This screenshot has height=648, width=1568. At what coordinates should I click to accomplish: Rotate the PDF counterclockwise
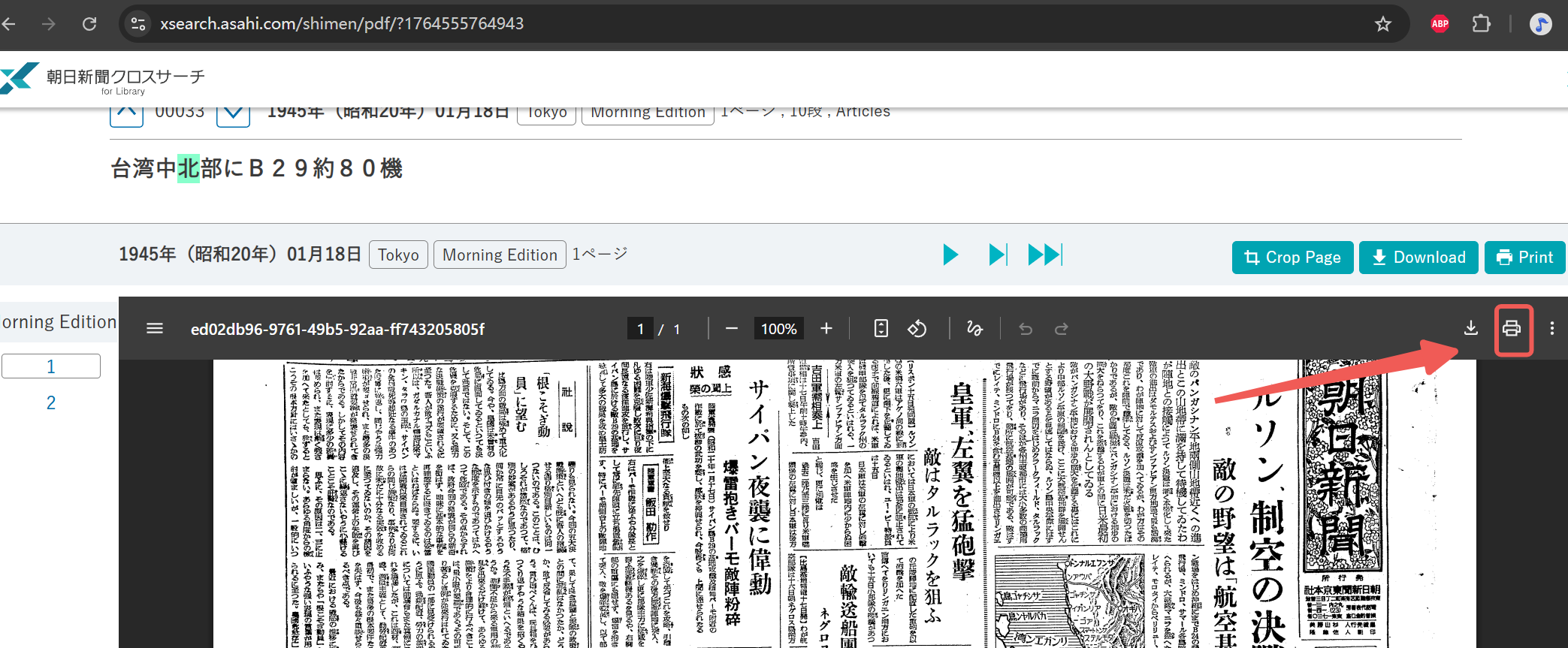point(917,329)
